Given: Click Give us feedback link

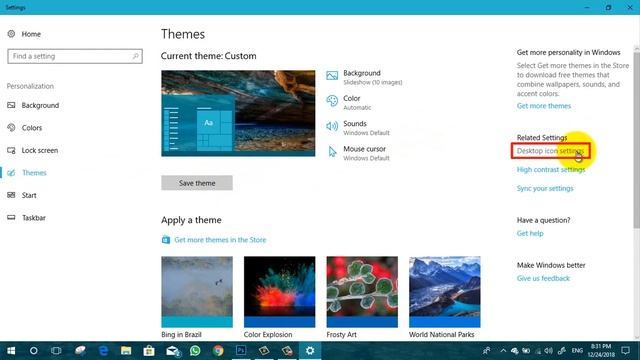Looking at the screenshot, I should (x=543, y=278).
